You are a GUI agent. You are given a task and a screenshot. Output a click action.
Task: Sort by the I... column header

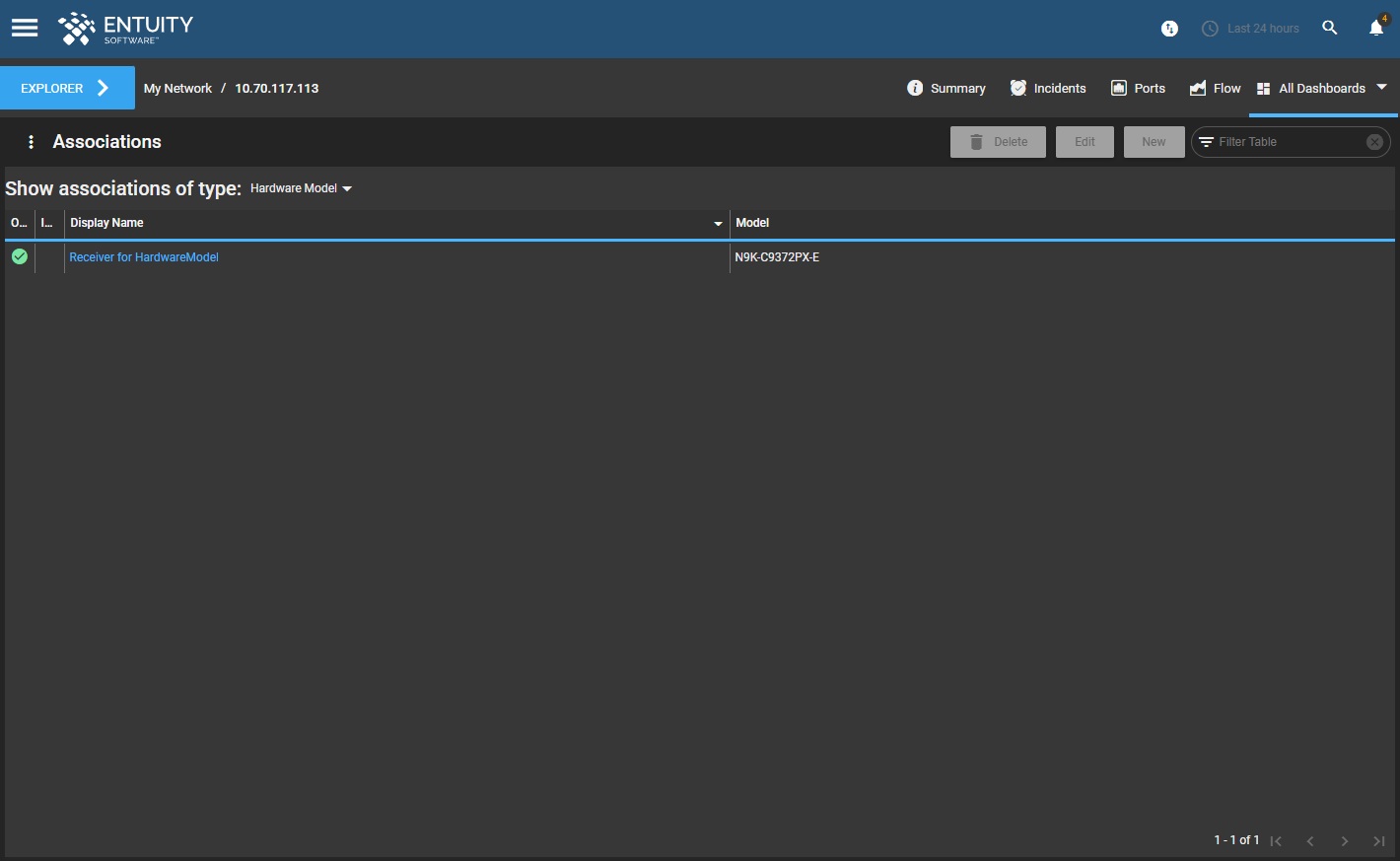point(47,223)
